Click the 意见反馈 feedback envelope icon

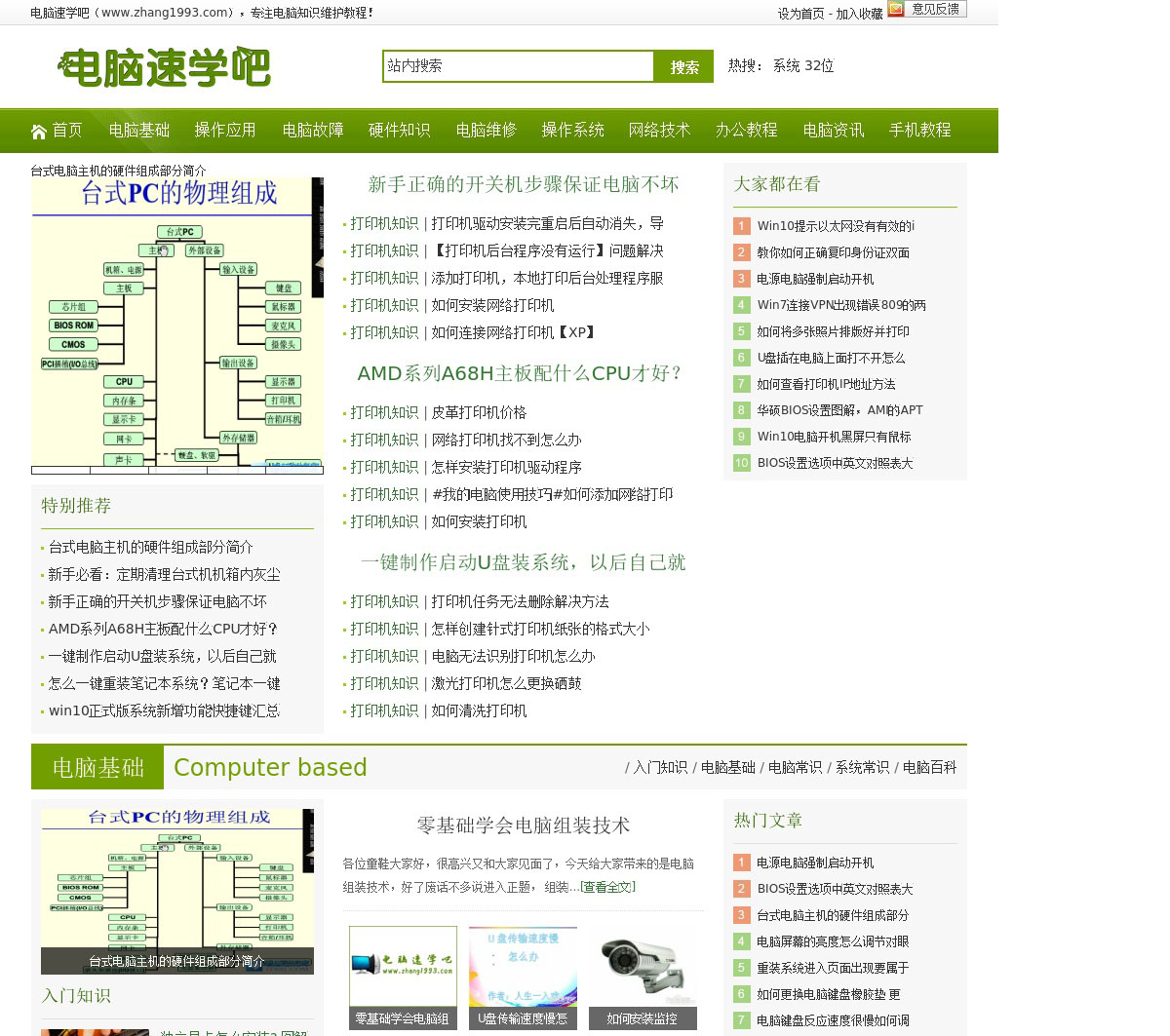coord(896,9)
